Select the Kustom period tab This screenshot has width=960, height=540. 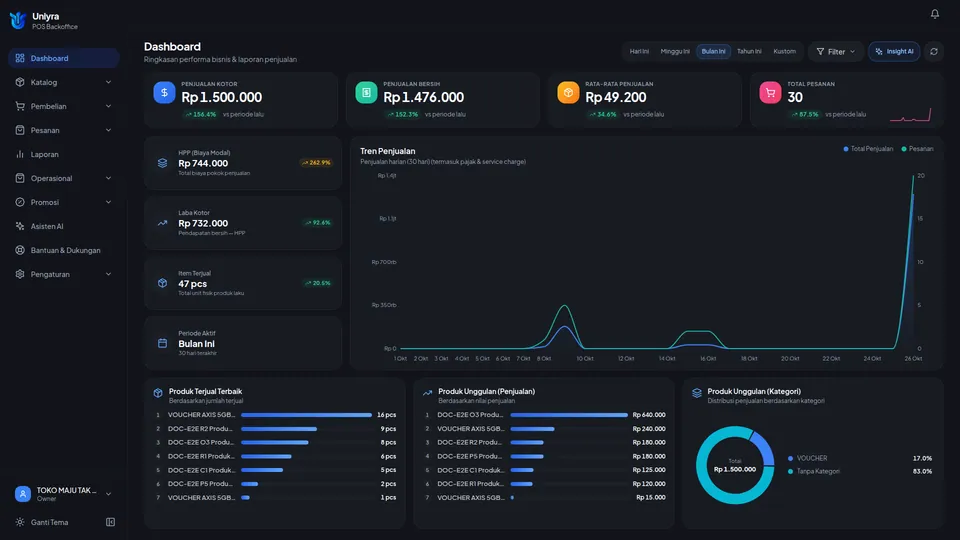tap(784, 51)
